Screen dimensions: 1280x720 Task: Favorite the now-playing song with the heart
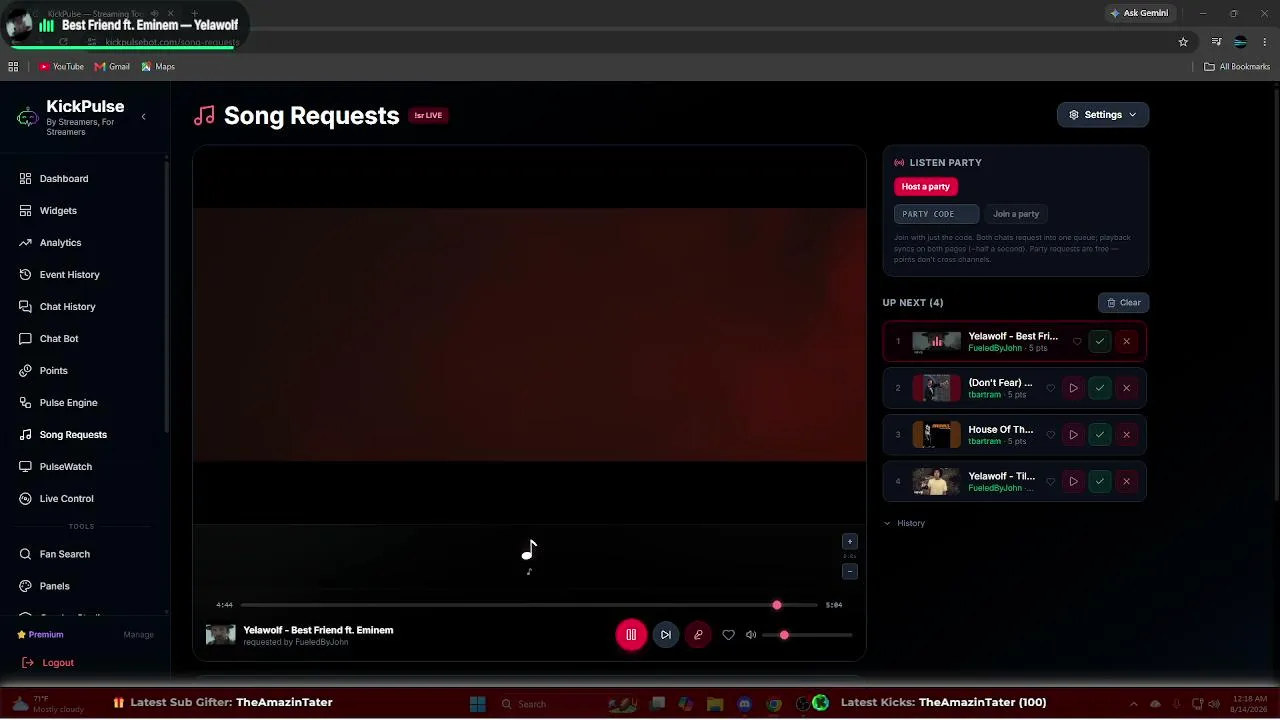(728, 635)
